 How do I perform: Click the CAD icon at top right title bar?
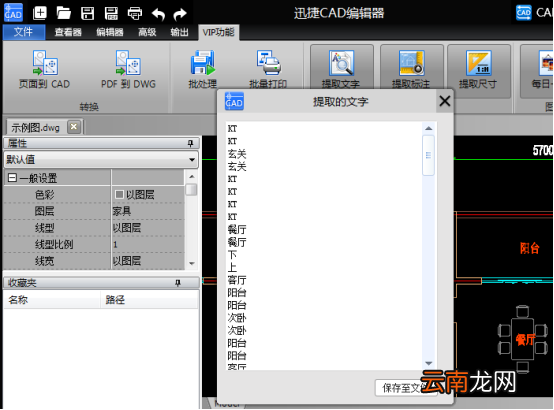coord(524,13)
